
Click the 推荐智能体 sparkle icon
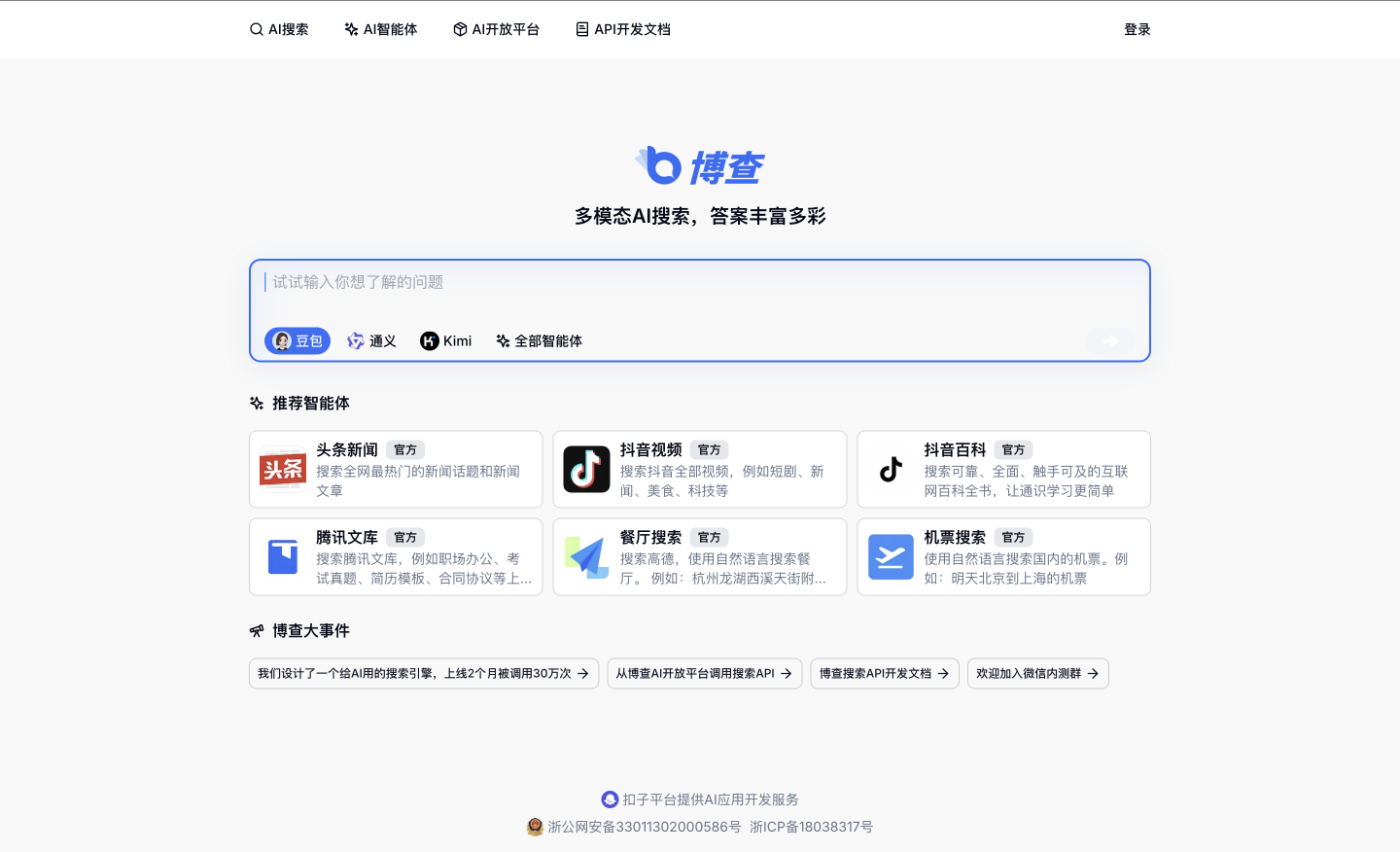point(257,403)
